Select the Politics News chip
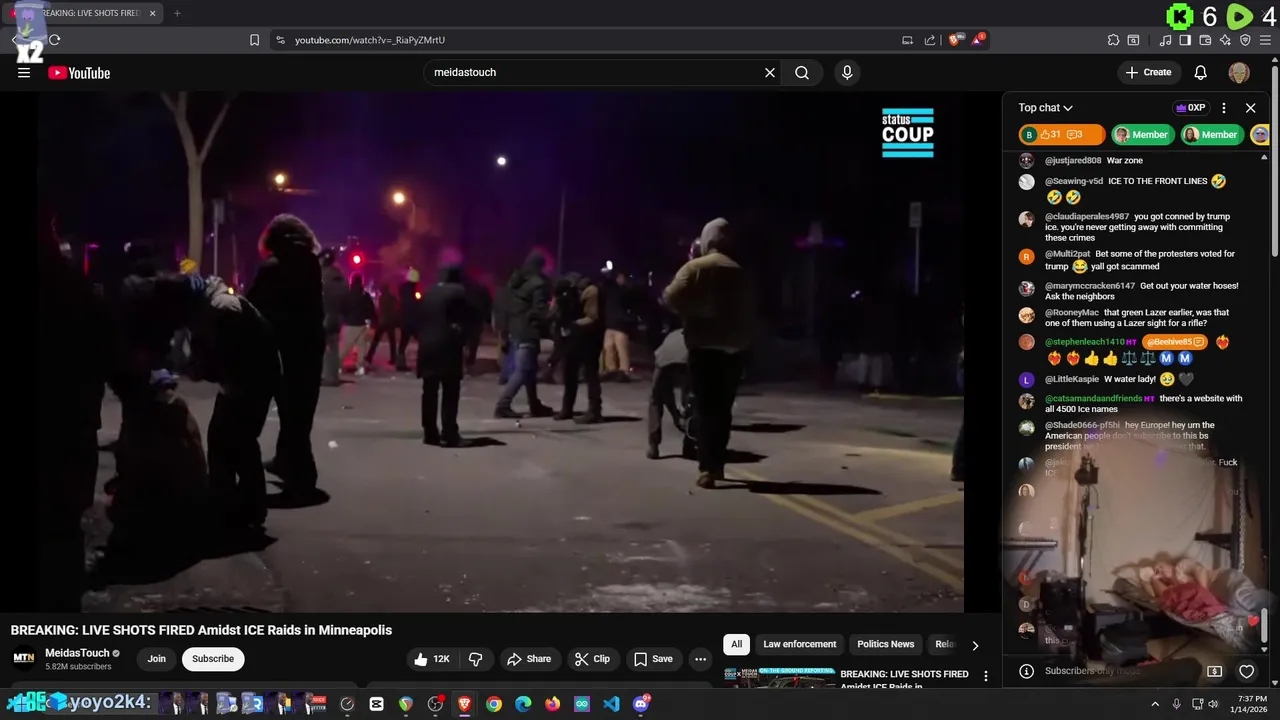The height and width of the screenshot is (720, 1280). 886,644
